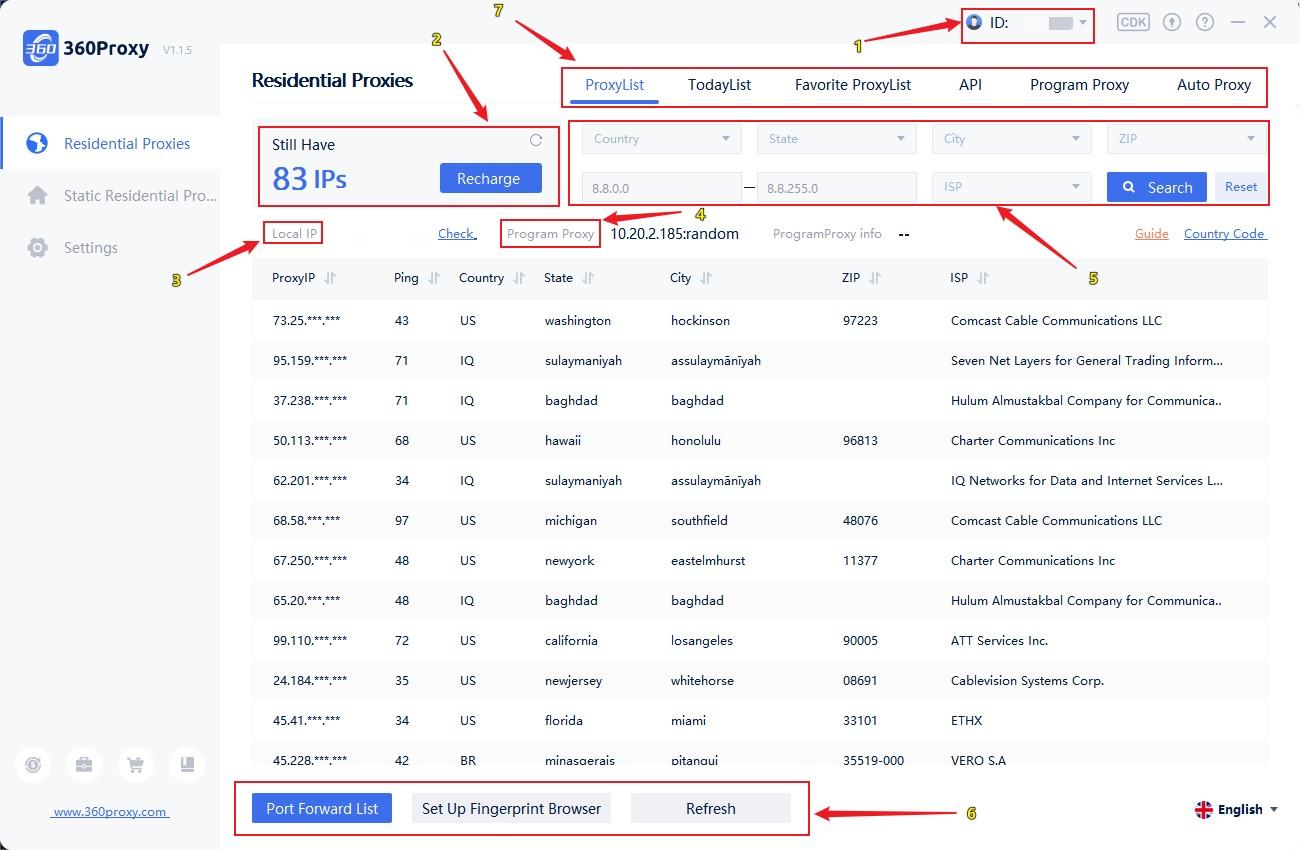Select the row with ISP ATT Services Inc.
Image resolution: width=1300 pixels, height=850 pixels.
pyautogui.click(x=760, y=640)
